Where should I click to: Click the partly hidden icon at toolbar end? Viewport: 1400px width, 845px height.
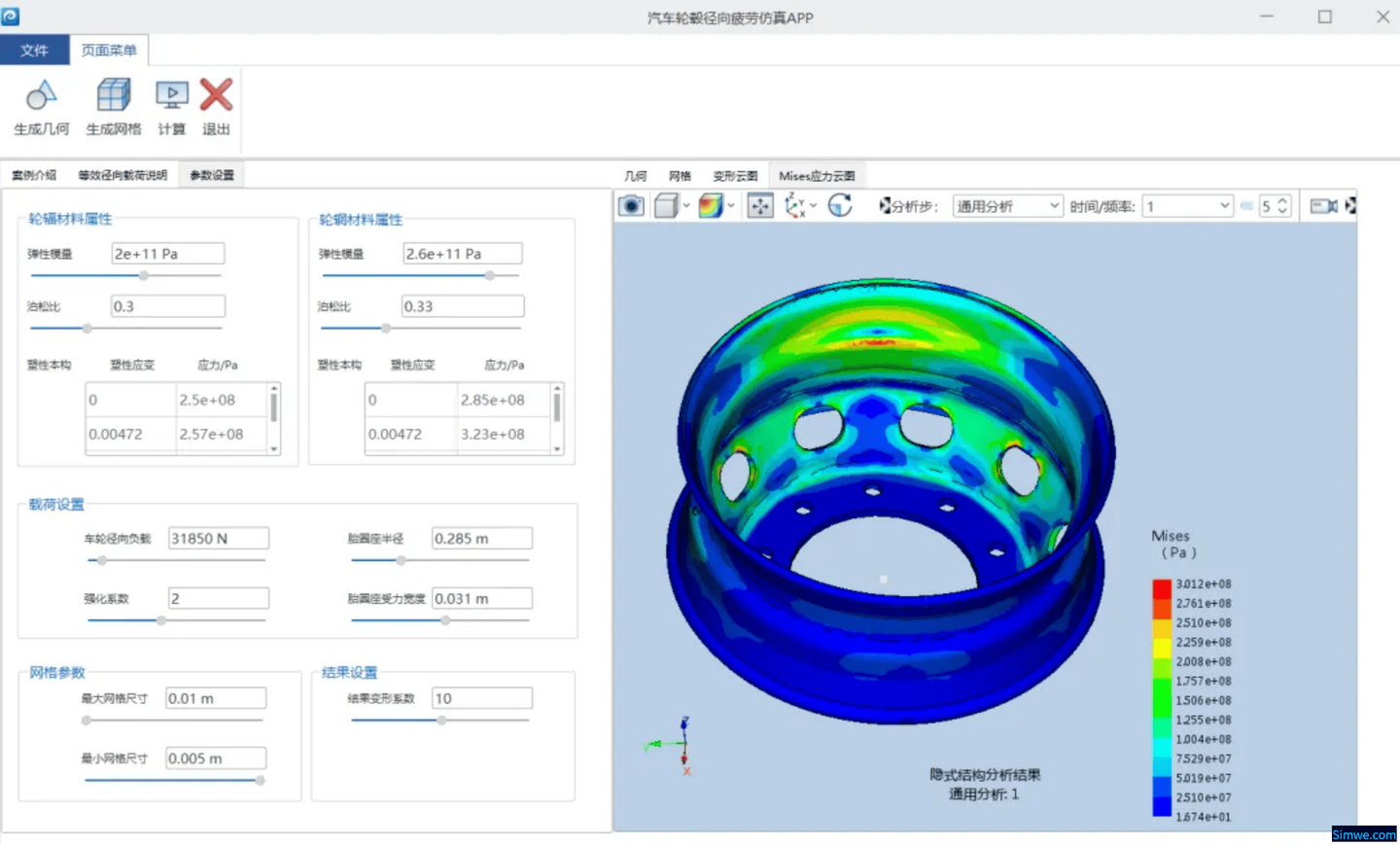pos(1350,206)
